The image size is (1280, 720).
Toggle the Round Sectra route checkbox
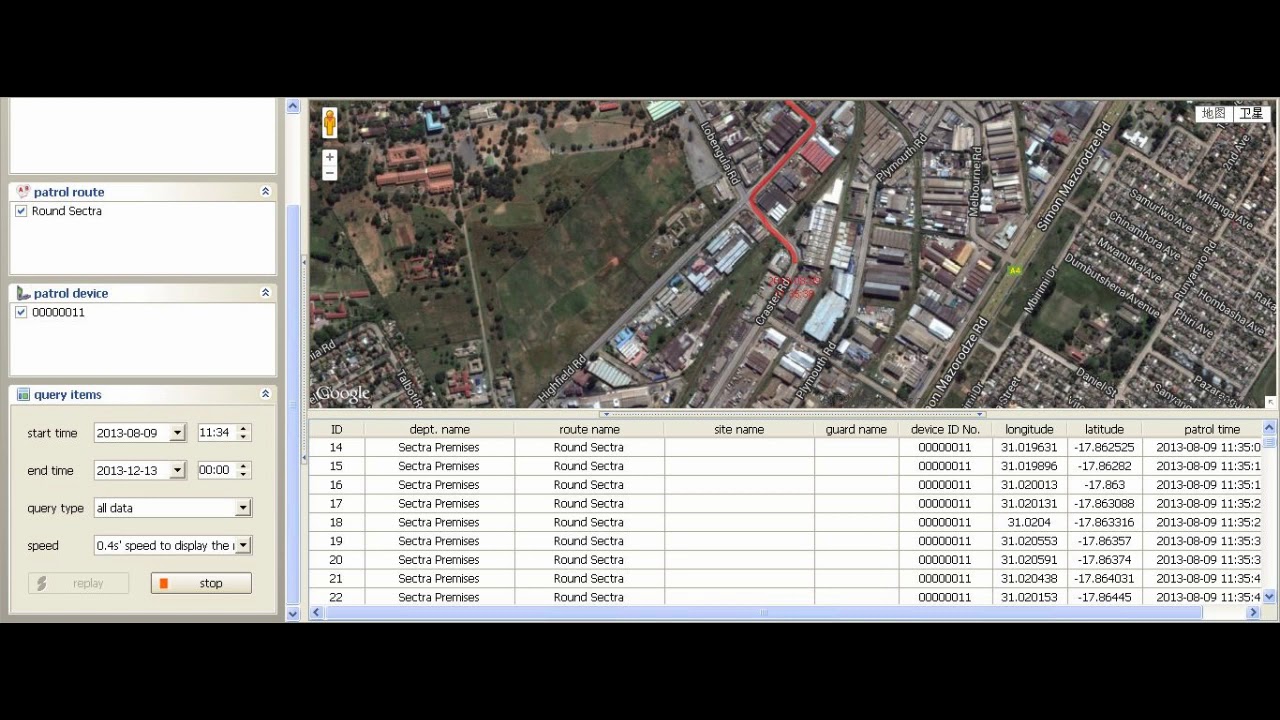click(x=21, y=211)
